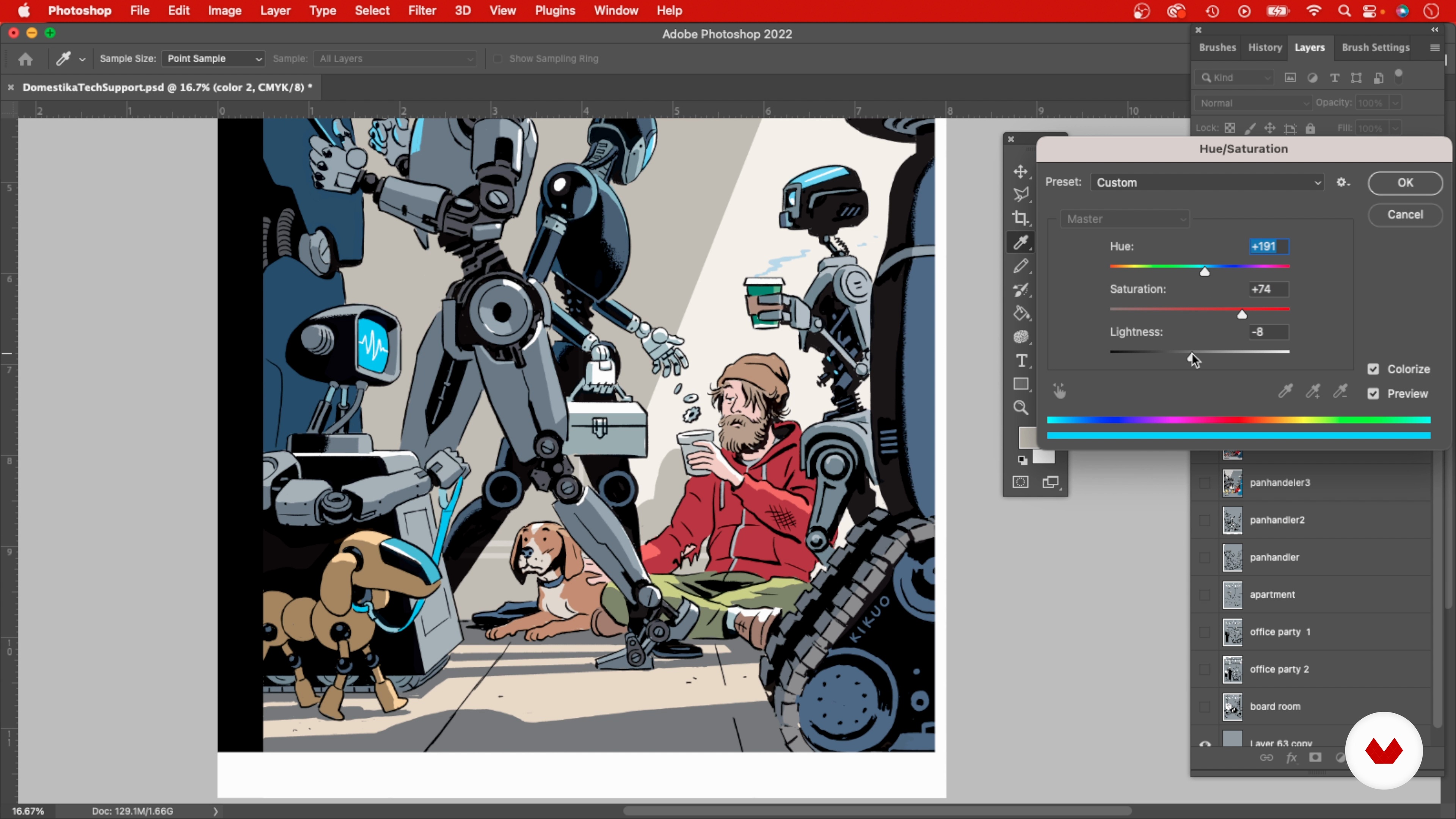Show the apartment layer

click(1205, 595)
